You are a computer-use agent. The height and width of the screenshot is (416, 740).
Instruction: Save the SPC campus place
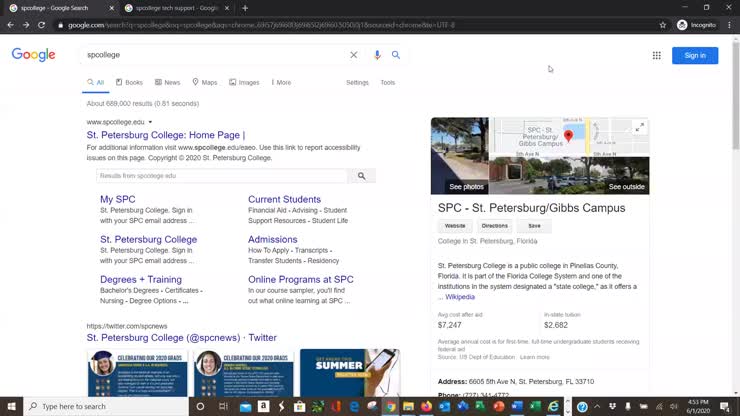[x=534, y=226]
